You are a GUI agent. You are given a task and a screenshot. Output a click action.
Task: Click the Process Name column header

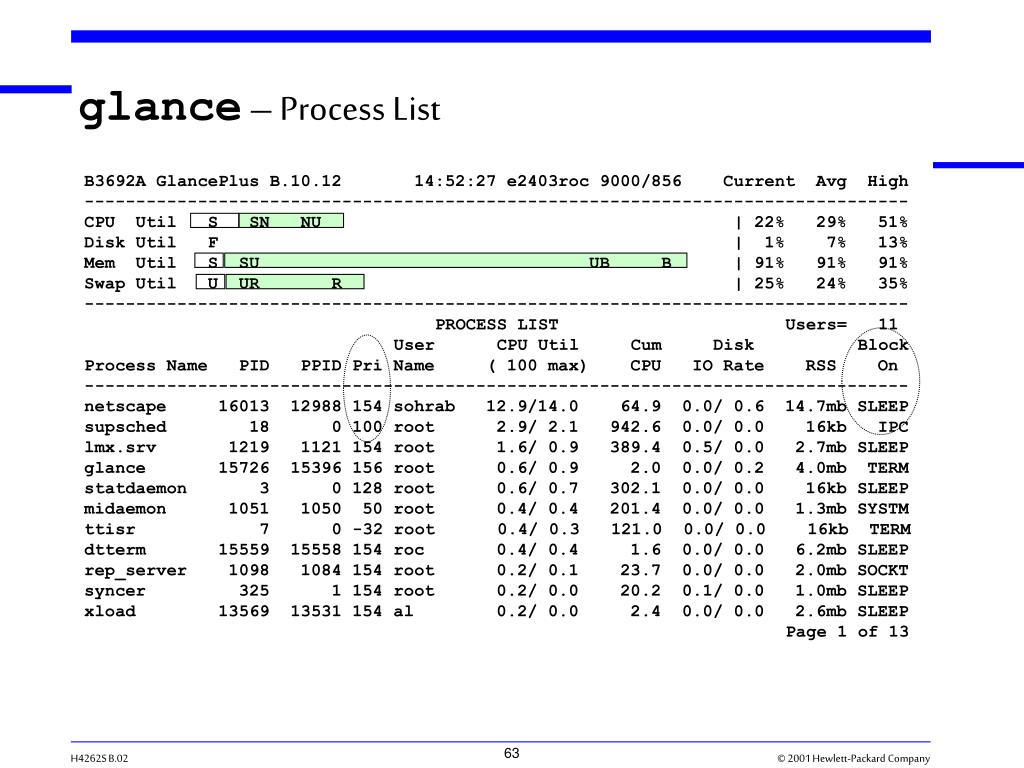click(x=146, y=366)
